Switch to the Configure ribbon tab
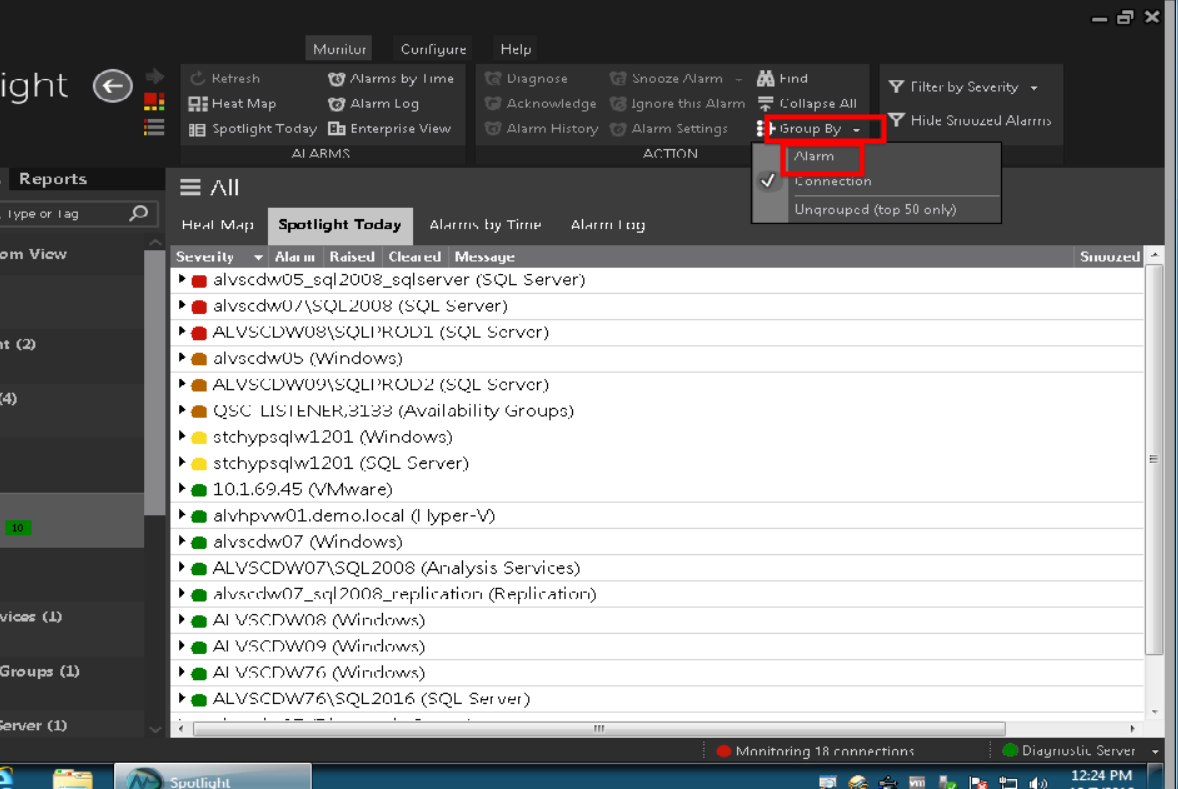 pos(433,49)
